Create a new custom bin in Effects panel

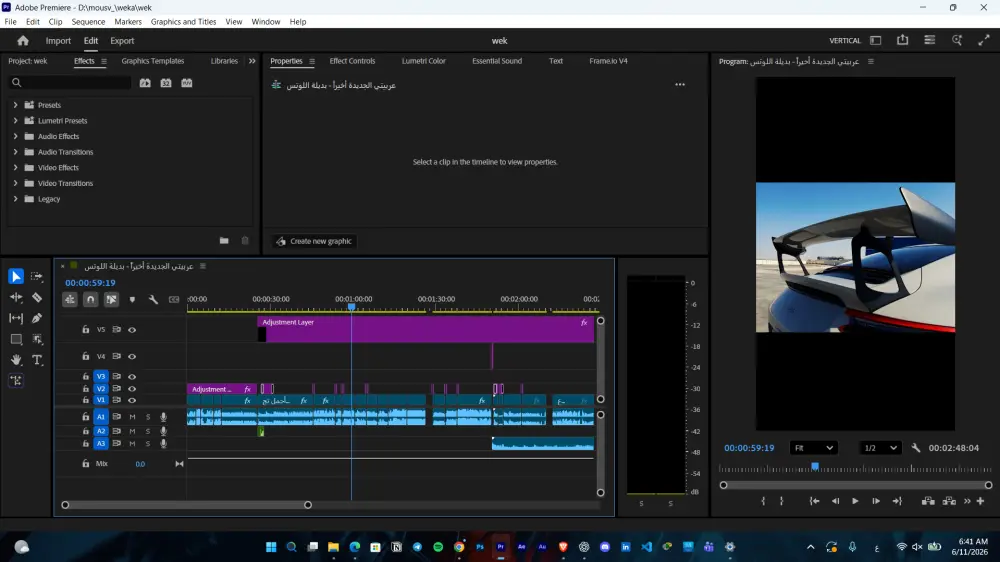coord(224,240)
